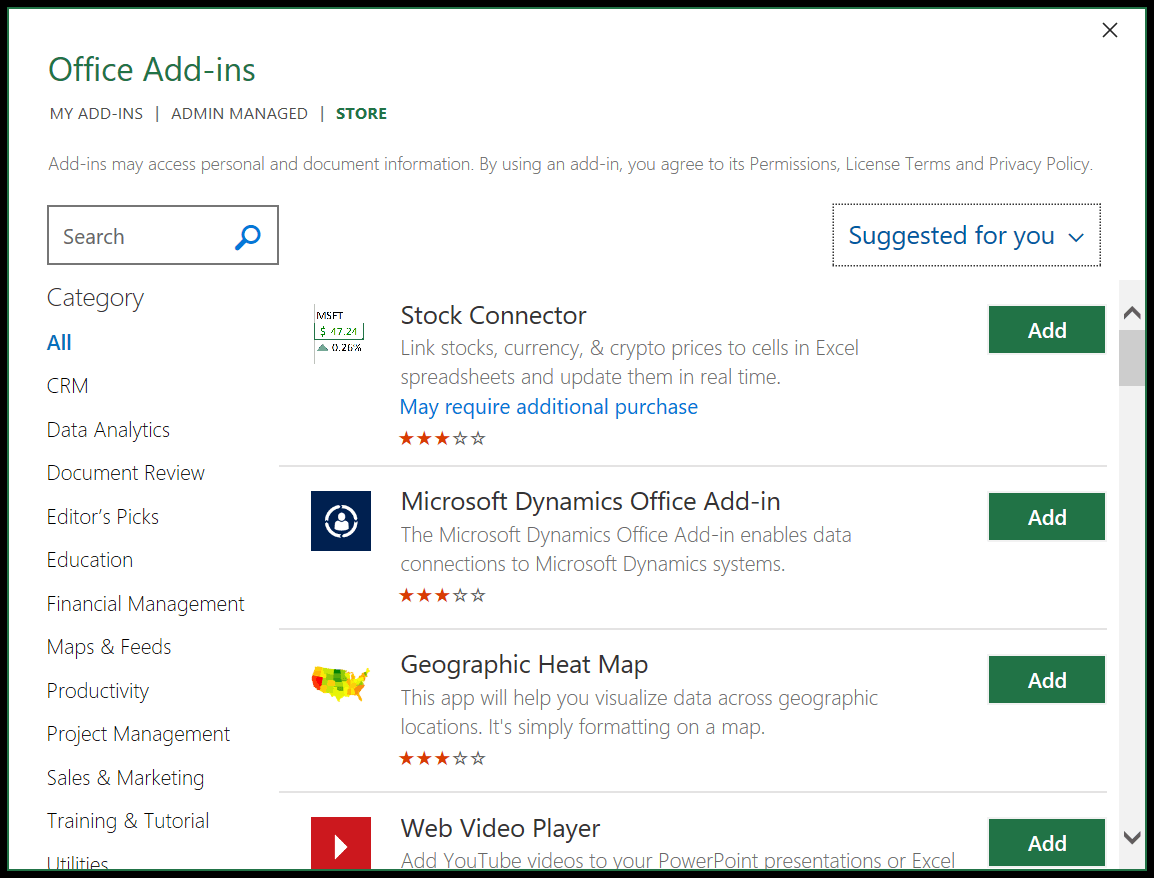Screen dimensions: 1154x878
Task: Select the All category
Action: [59, 342]
